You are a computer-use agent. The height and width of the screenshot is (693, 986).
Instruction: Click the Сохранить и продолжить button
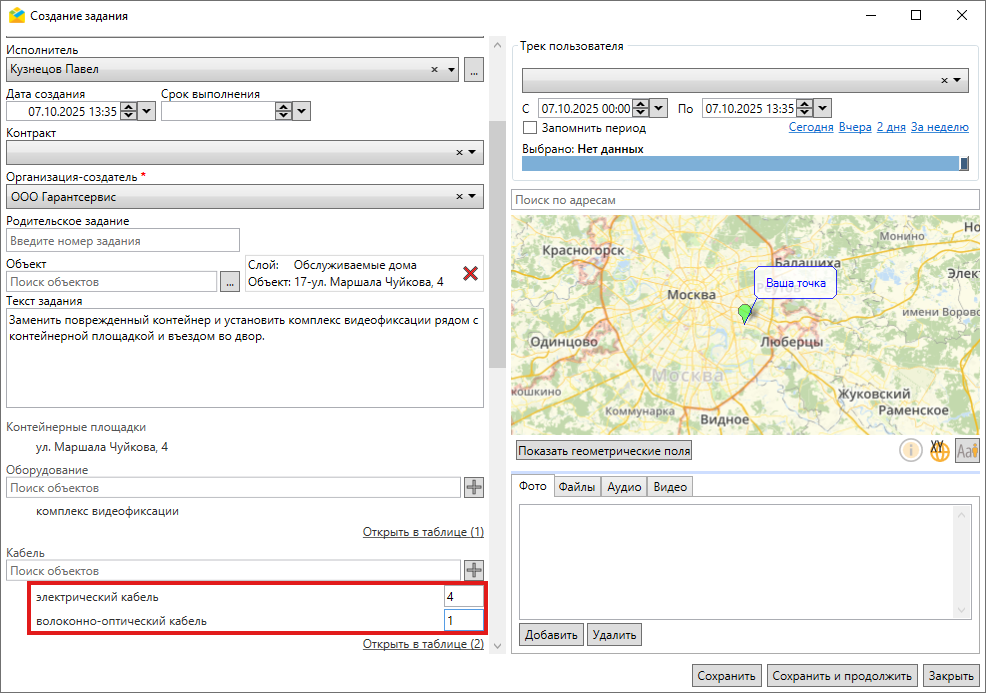(842, 676)
